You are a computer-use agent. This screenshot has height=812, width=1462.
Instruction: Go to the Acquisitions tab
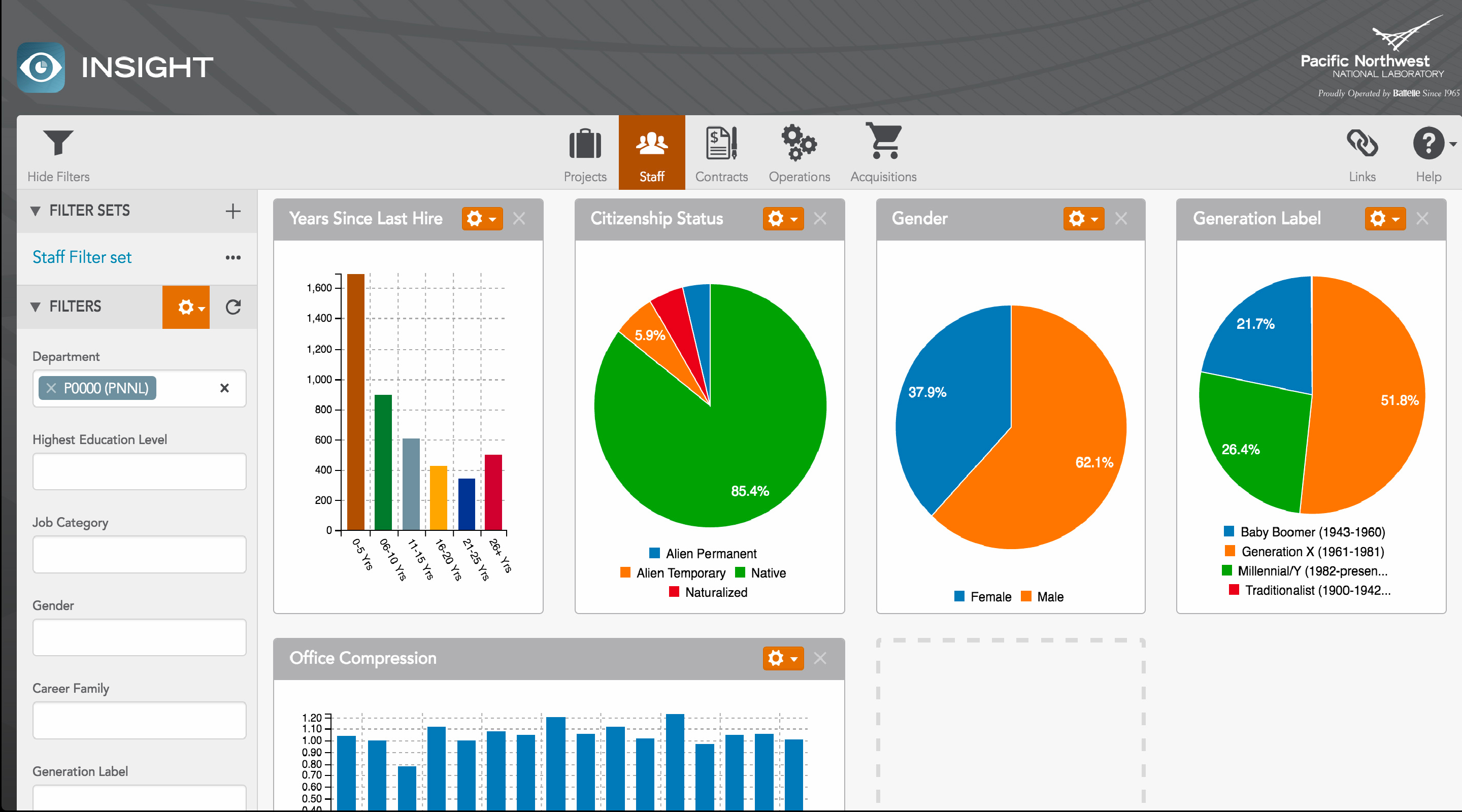click(x=883, y=153)
